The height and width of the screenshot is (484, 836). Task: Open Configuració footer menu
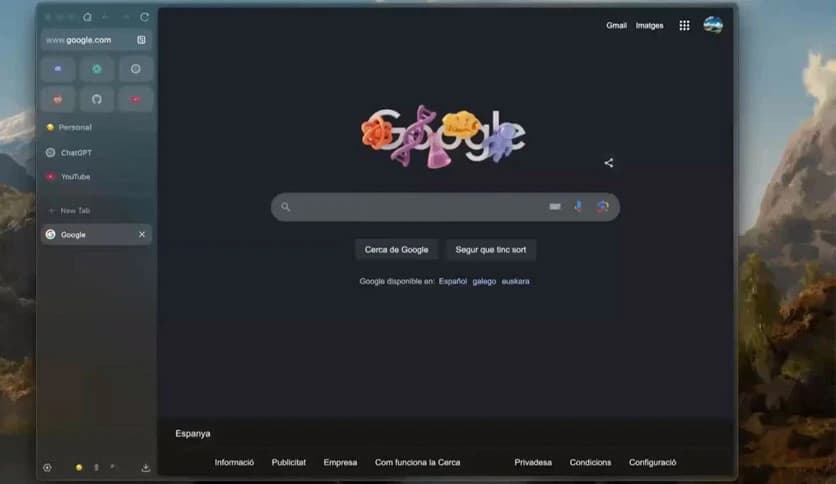click(653, 462)
